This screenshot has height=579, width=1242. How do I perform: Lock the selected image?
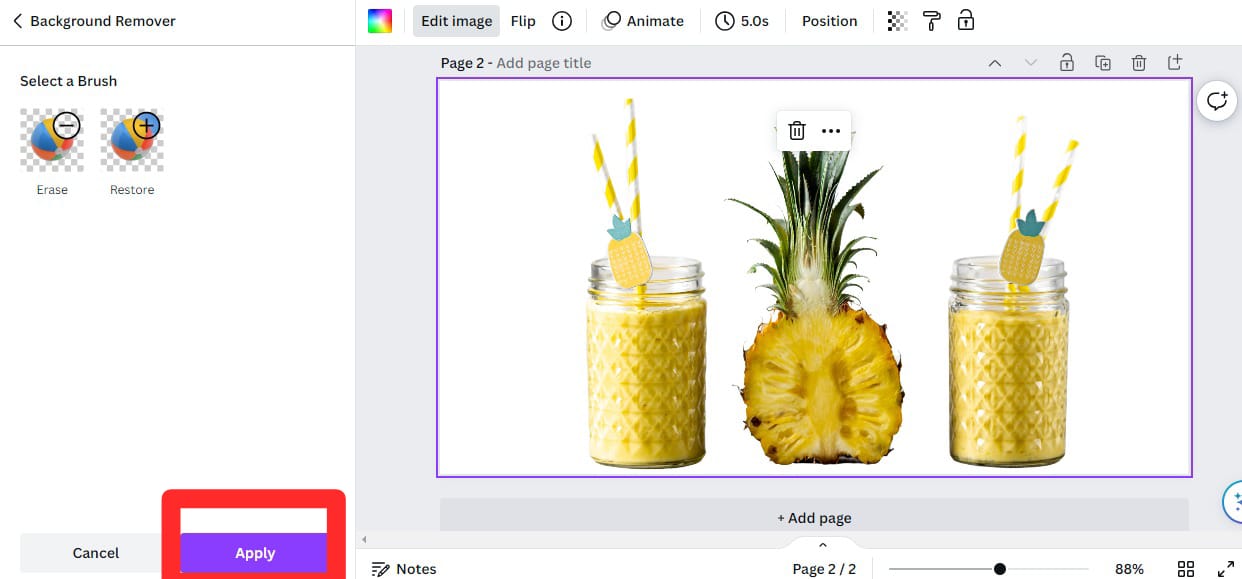point(965,20)
